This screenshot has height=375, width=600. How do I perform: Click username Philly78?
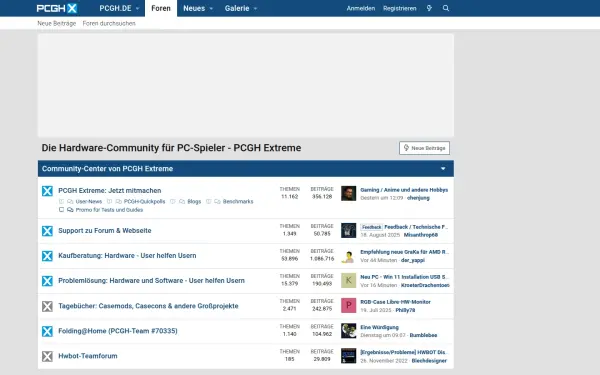click(405, 310)
